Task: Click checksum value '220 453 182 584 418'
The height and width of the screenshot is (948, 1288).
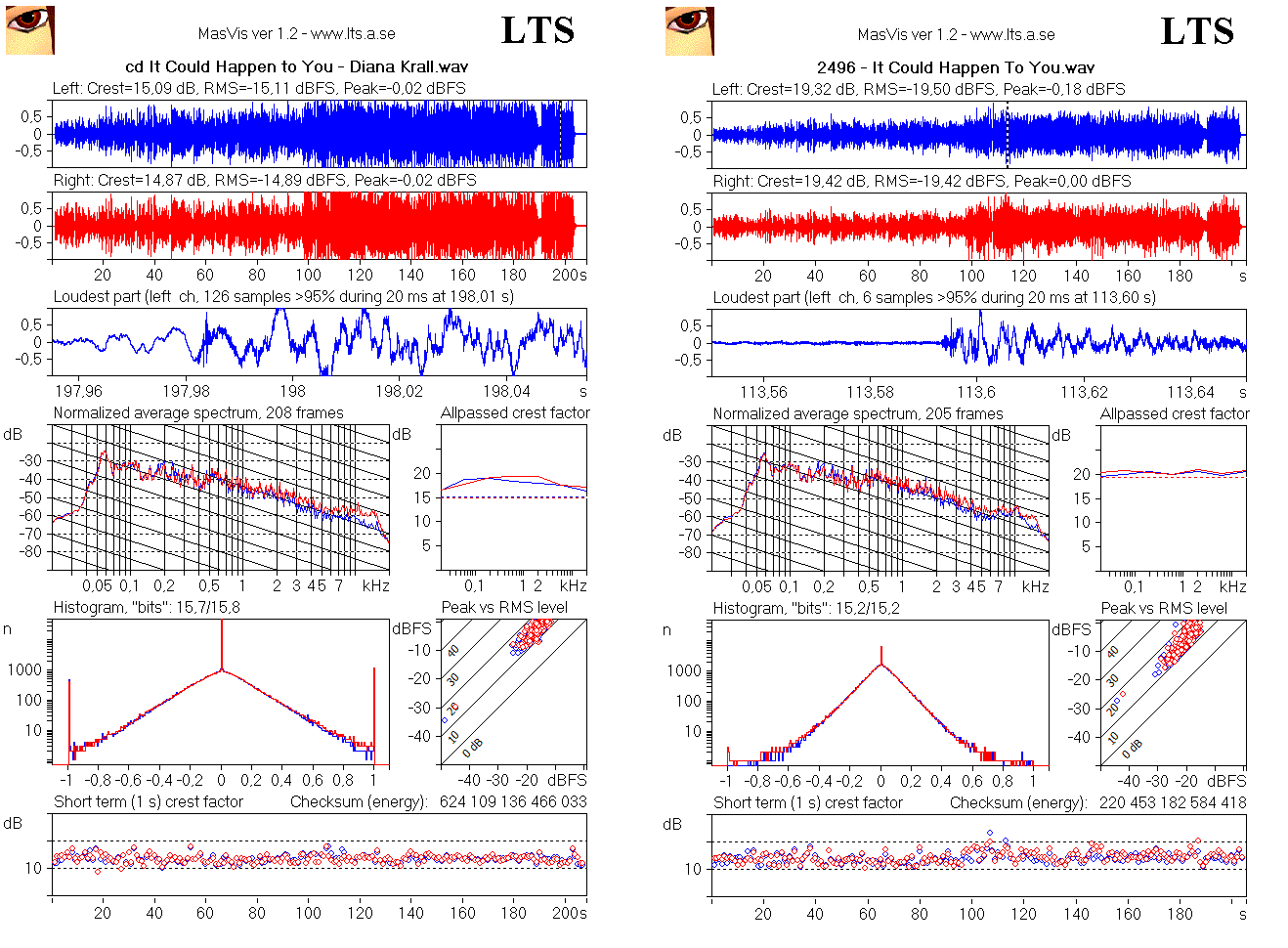Action: (1173, 802)
